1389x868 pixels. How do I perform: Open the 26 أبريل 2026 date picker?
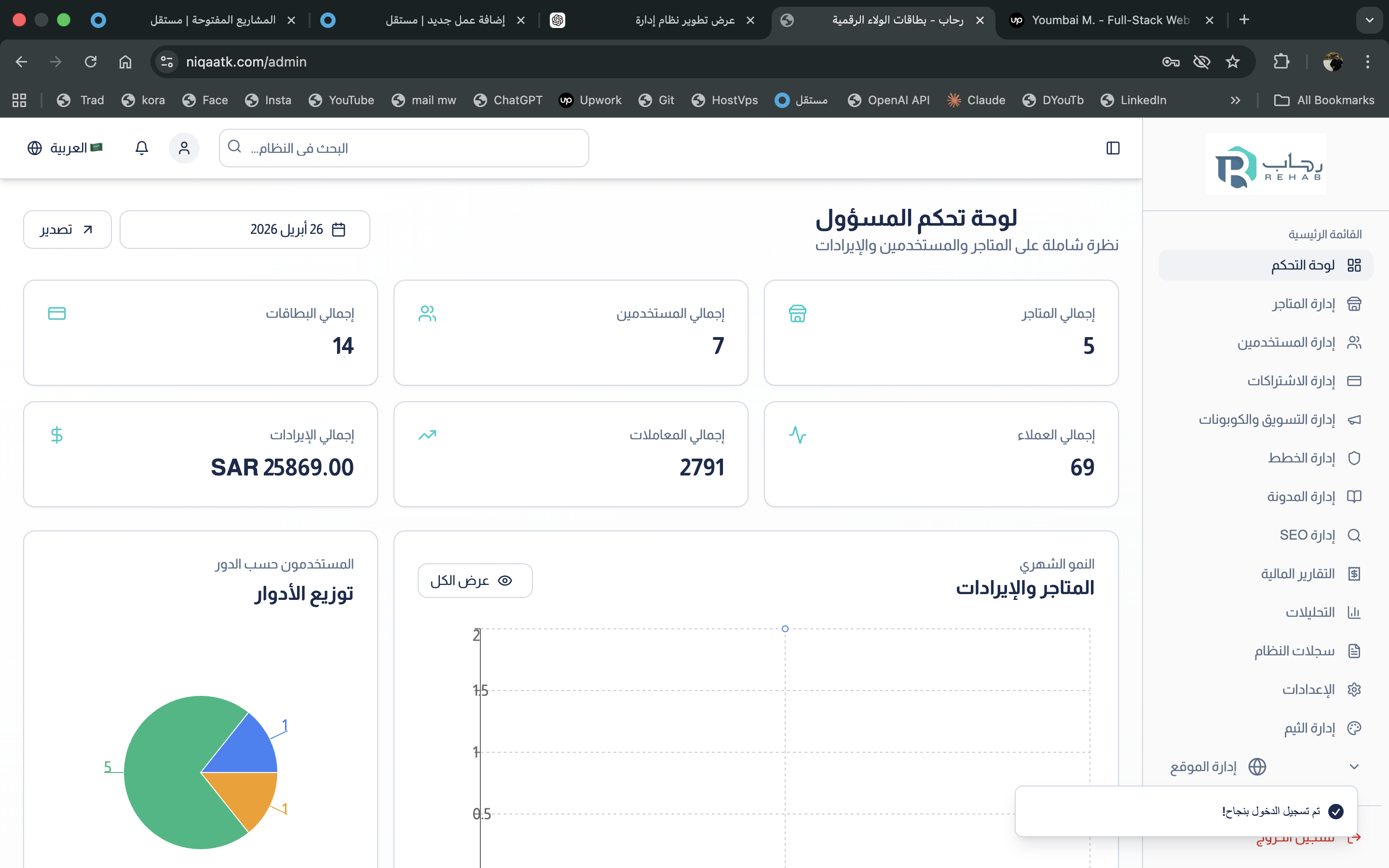(x=245, y=230)
